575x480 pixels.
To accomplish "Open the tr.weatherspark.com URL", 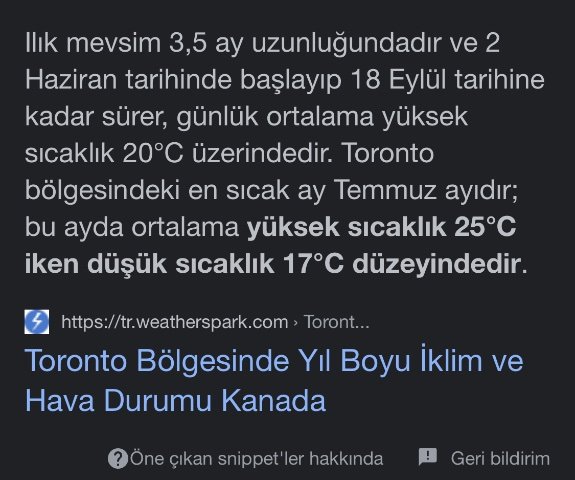I will point(175,322).
